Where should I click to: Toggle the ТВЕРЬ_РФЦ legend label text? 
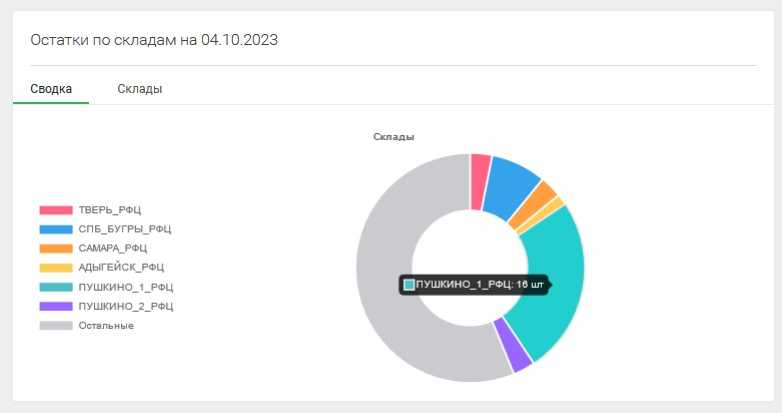click(x=110, y=210)
